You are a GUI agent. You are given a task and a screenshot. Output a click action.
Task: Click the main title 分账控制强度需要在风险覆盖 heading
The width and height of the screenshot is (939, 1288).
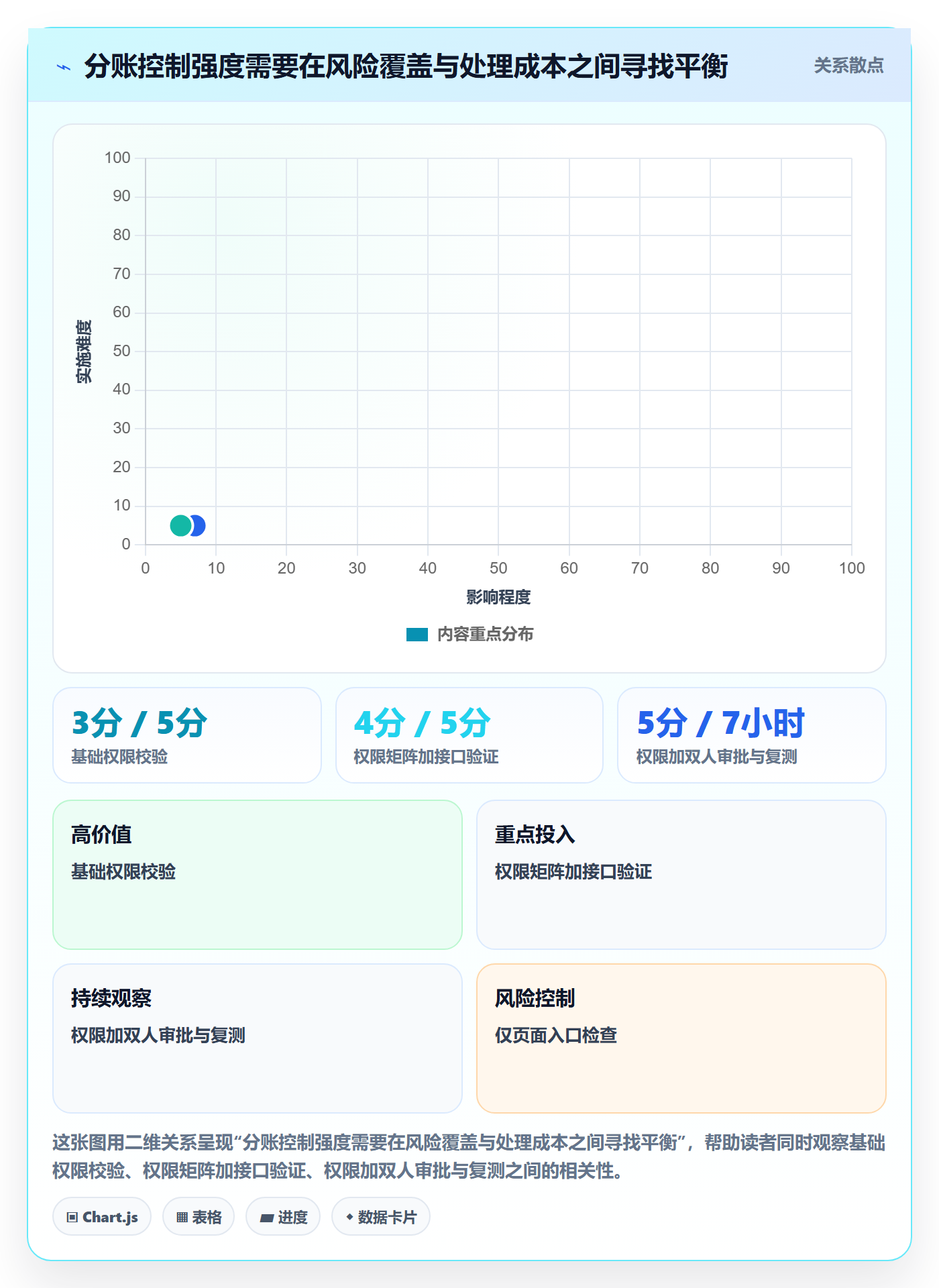tap(406, 66)
